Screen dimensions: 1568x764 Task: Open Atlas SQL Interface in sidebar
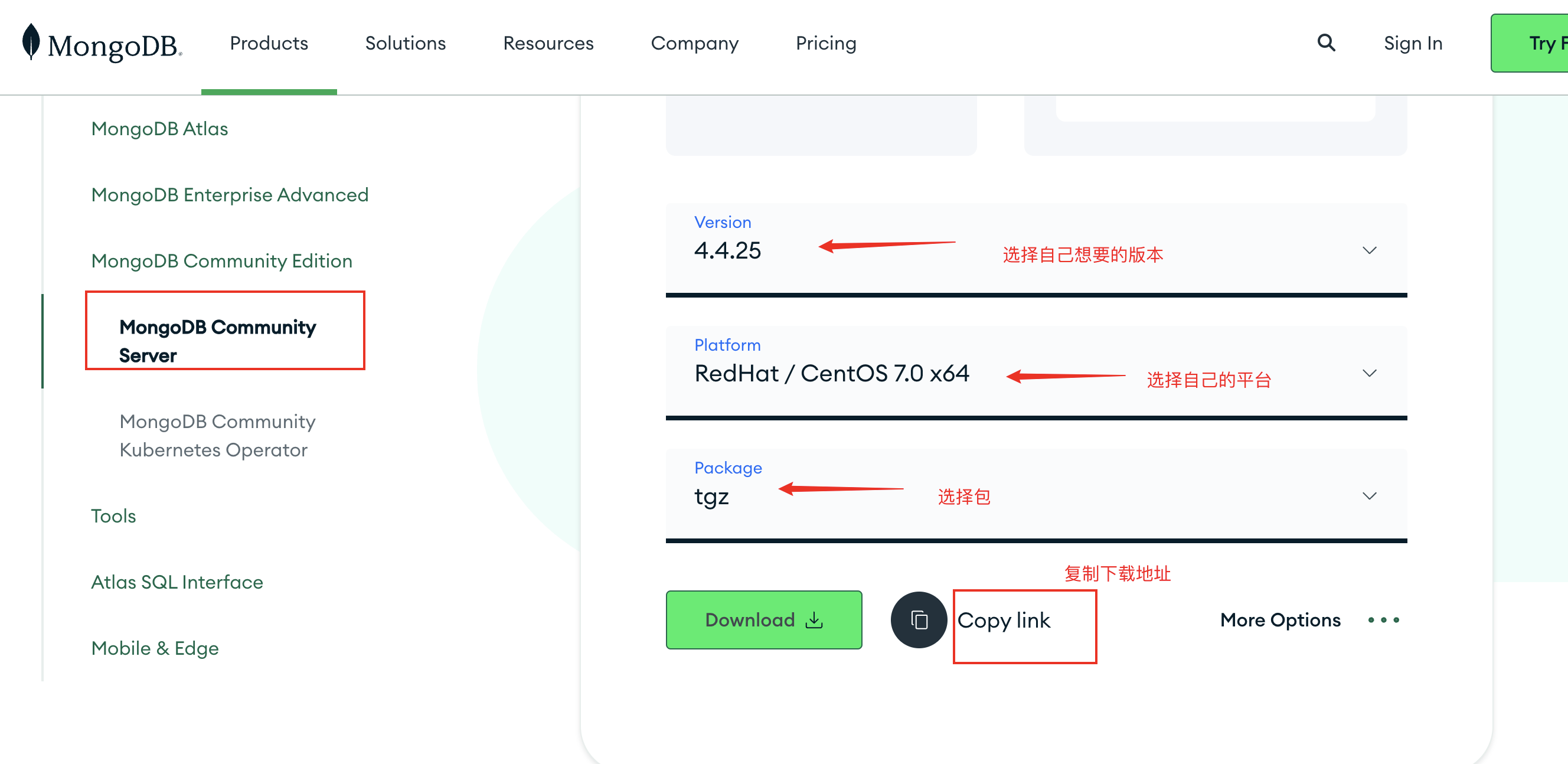pos(177,582)
